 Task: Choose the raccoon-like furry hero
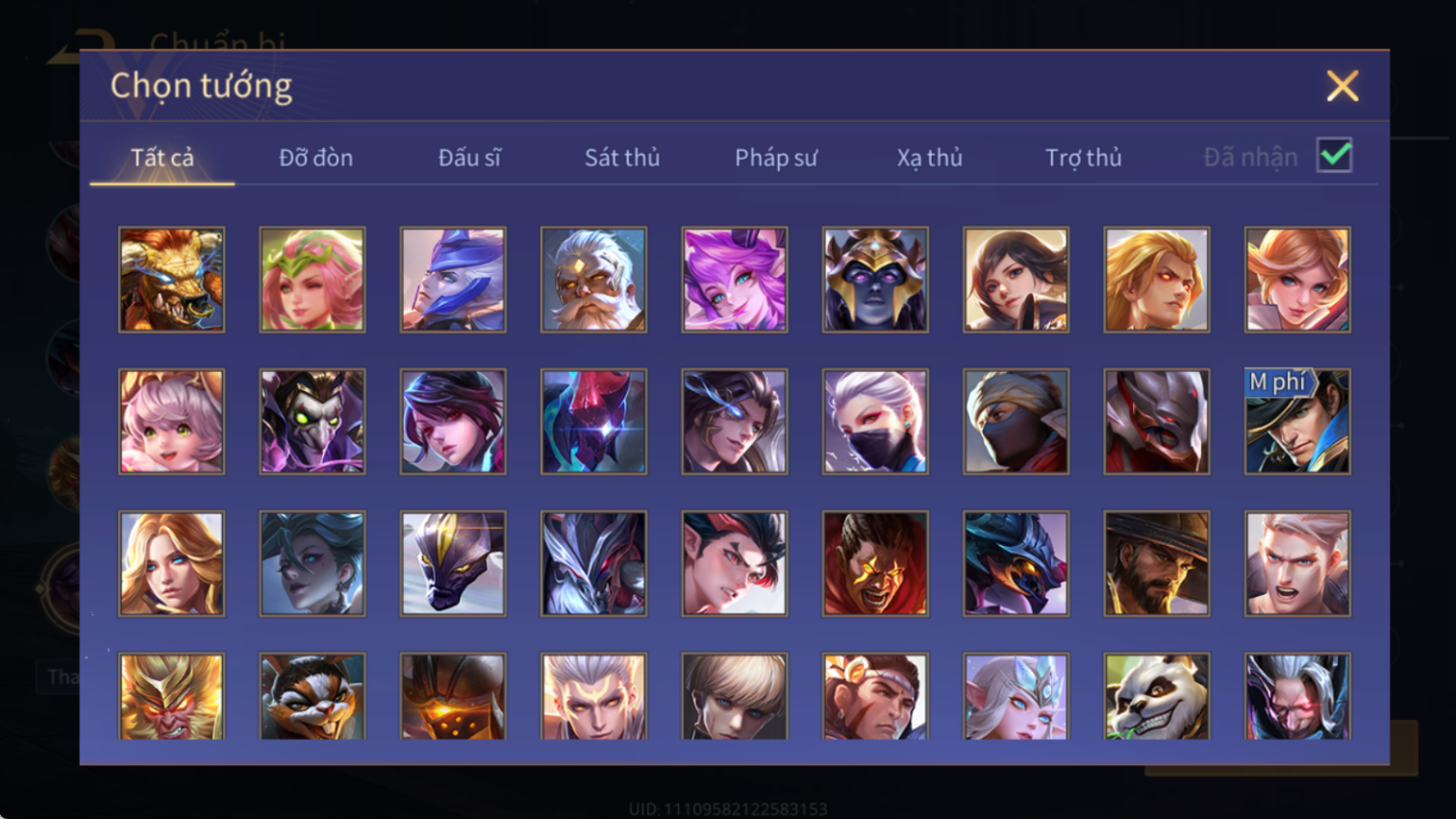click(x=313, y=697)
